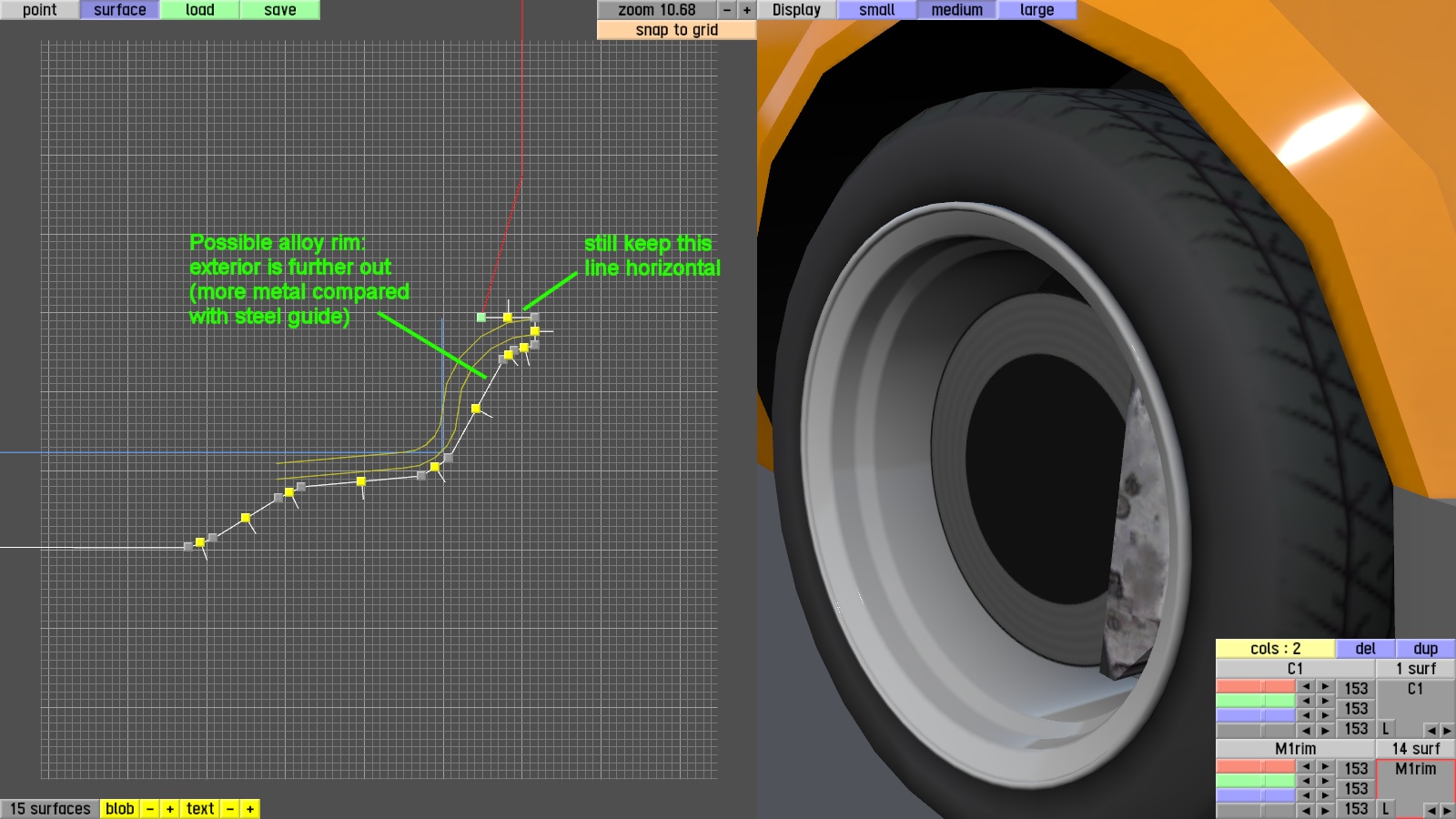Adjust the M1rim green slider
Image resolution: width=1456 pixels, height=819 pixels.
tap(1256, 781)
